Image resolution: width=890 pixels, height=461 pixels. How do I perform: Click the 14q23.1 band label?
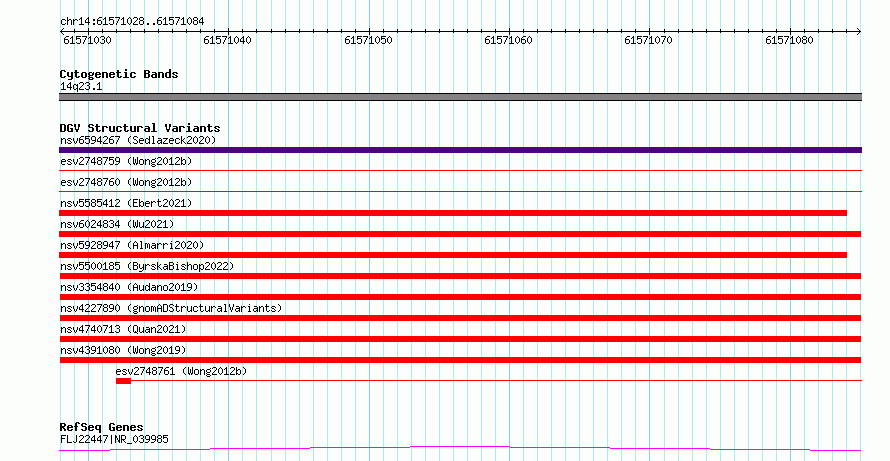81,87
